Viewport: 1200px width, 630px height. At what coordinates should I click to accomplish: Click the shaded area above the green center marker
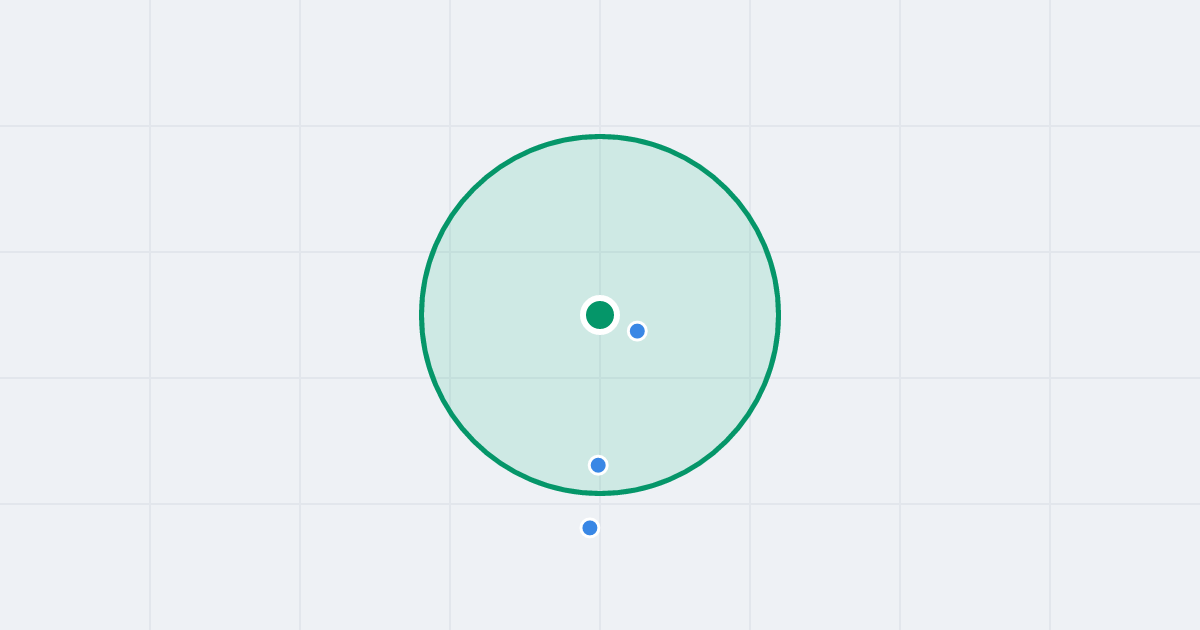[600, 220]
